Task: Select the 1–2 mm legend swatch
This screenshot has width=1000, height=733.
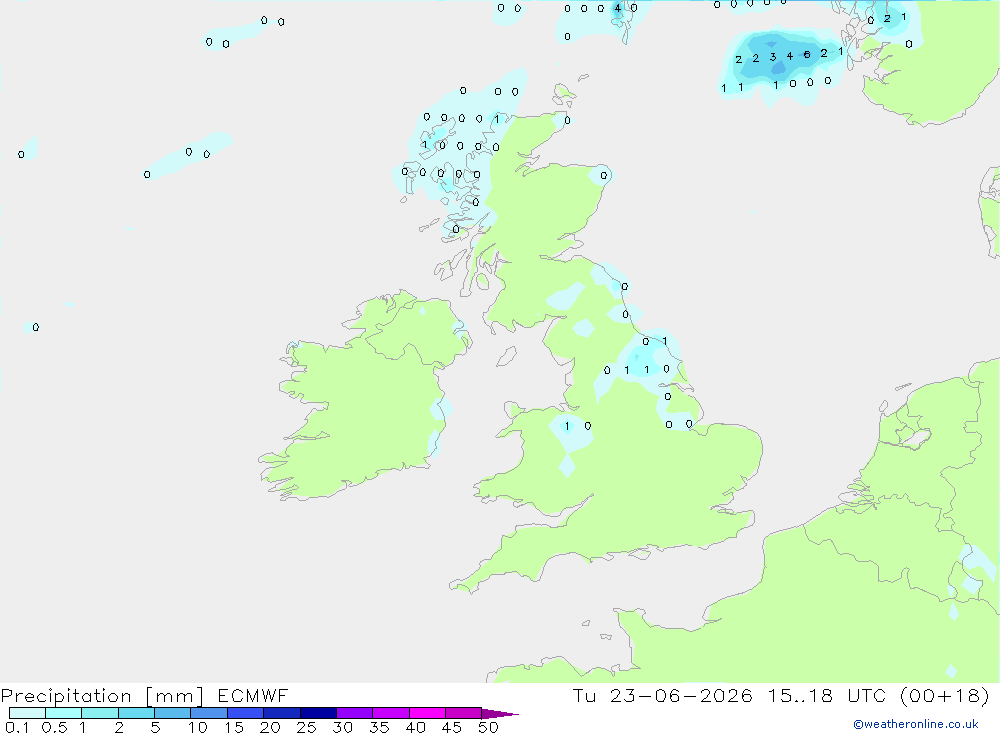Action: (100, 713)
